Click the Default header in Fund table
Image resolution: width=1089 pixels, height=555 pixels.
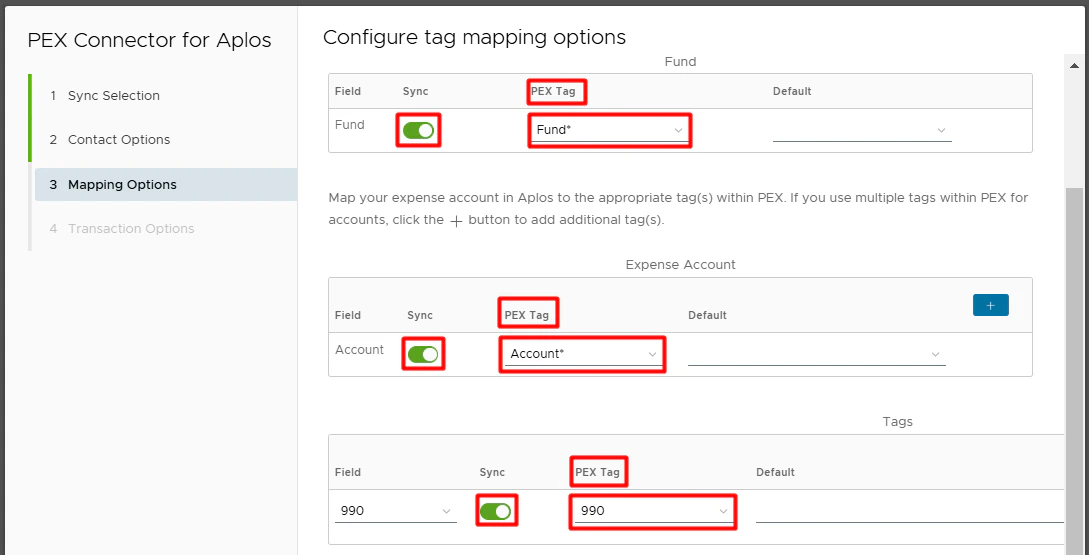(x=792, y=91)
